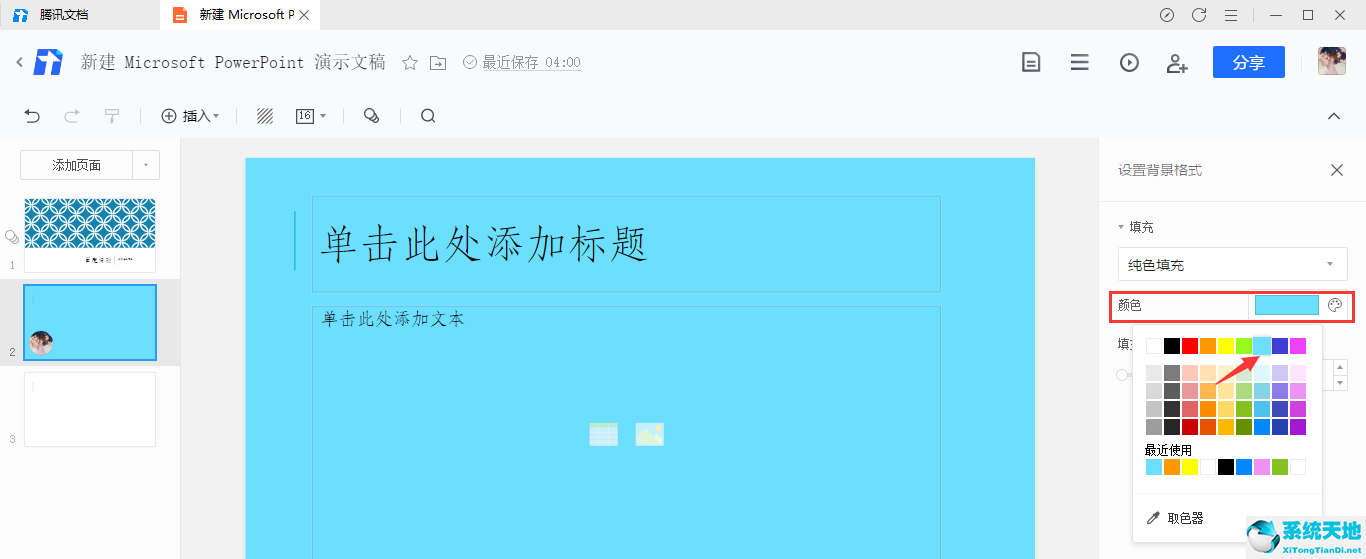The height and width of the screenshot is (559, 1366).
Task: Open the dropdown arrow beside 添加页面
Action: (x=146, y=165)
